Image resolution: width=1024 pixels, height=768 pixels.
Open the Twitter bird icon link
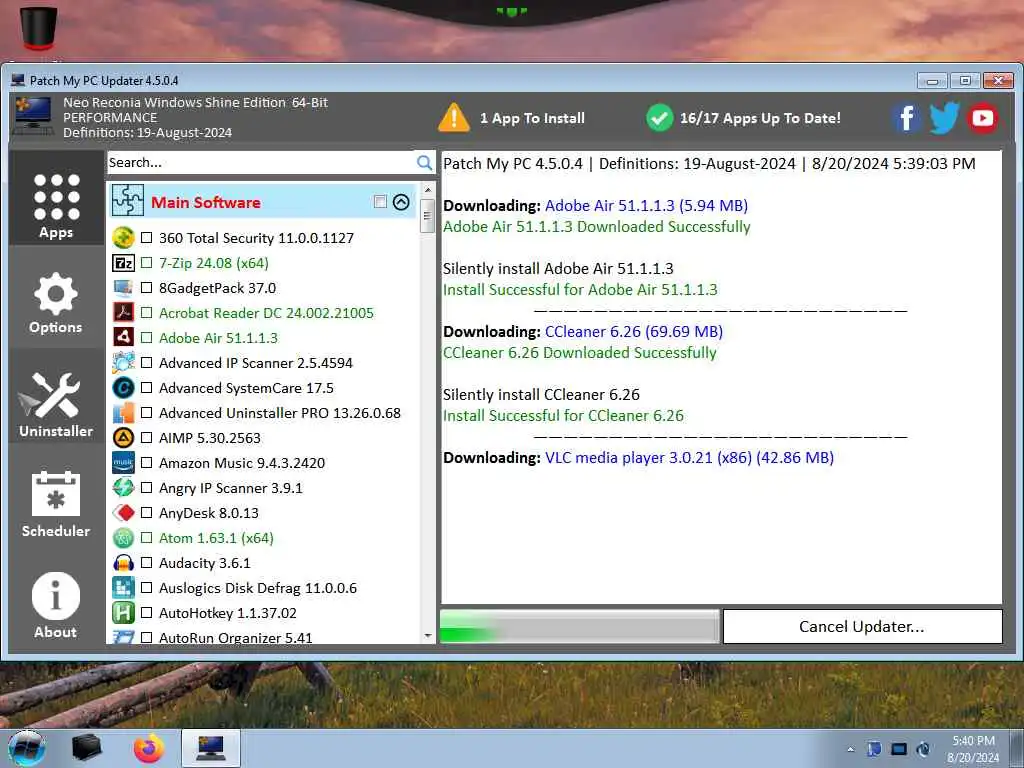coord(944,118)
